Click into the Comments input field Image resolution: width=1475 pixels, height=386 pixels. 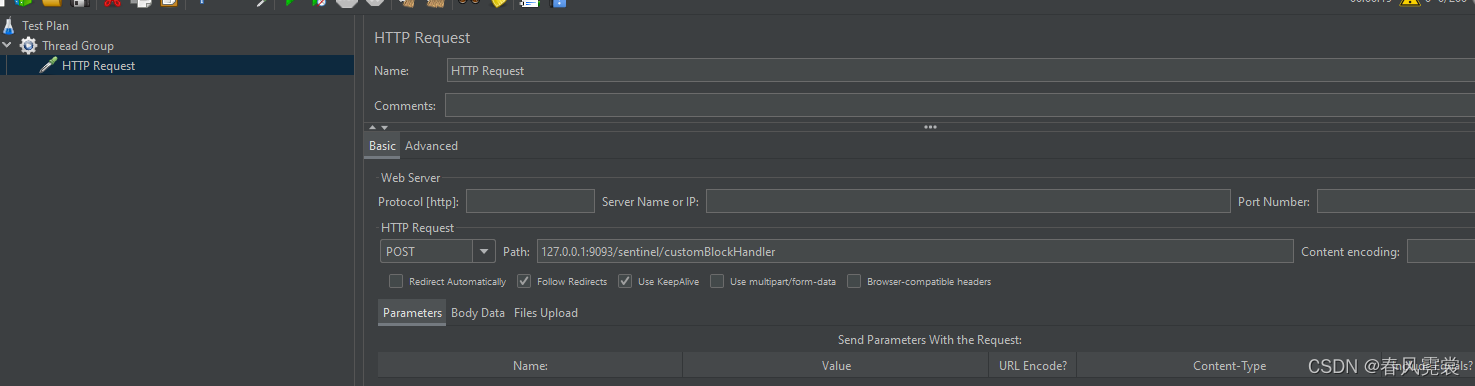click(x=960, y=105)
